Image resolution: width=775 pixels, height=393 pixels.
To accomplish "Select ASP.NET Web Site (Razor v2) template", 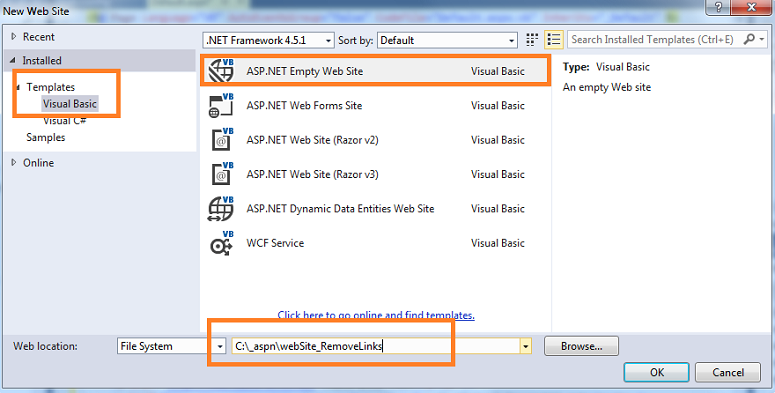I will pyautogui.click(x=312, y=140).
